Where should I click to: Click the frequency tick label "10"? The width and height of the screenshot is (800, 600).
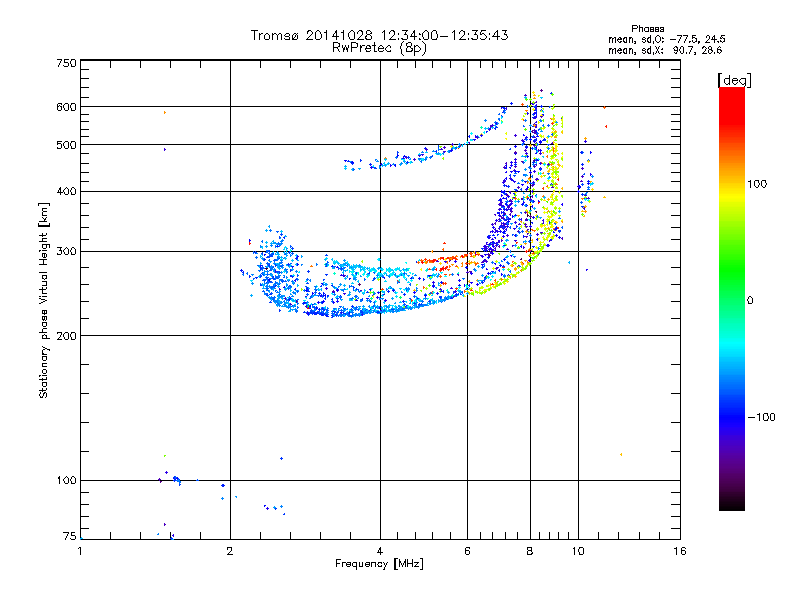click(x=578, y=551)
